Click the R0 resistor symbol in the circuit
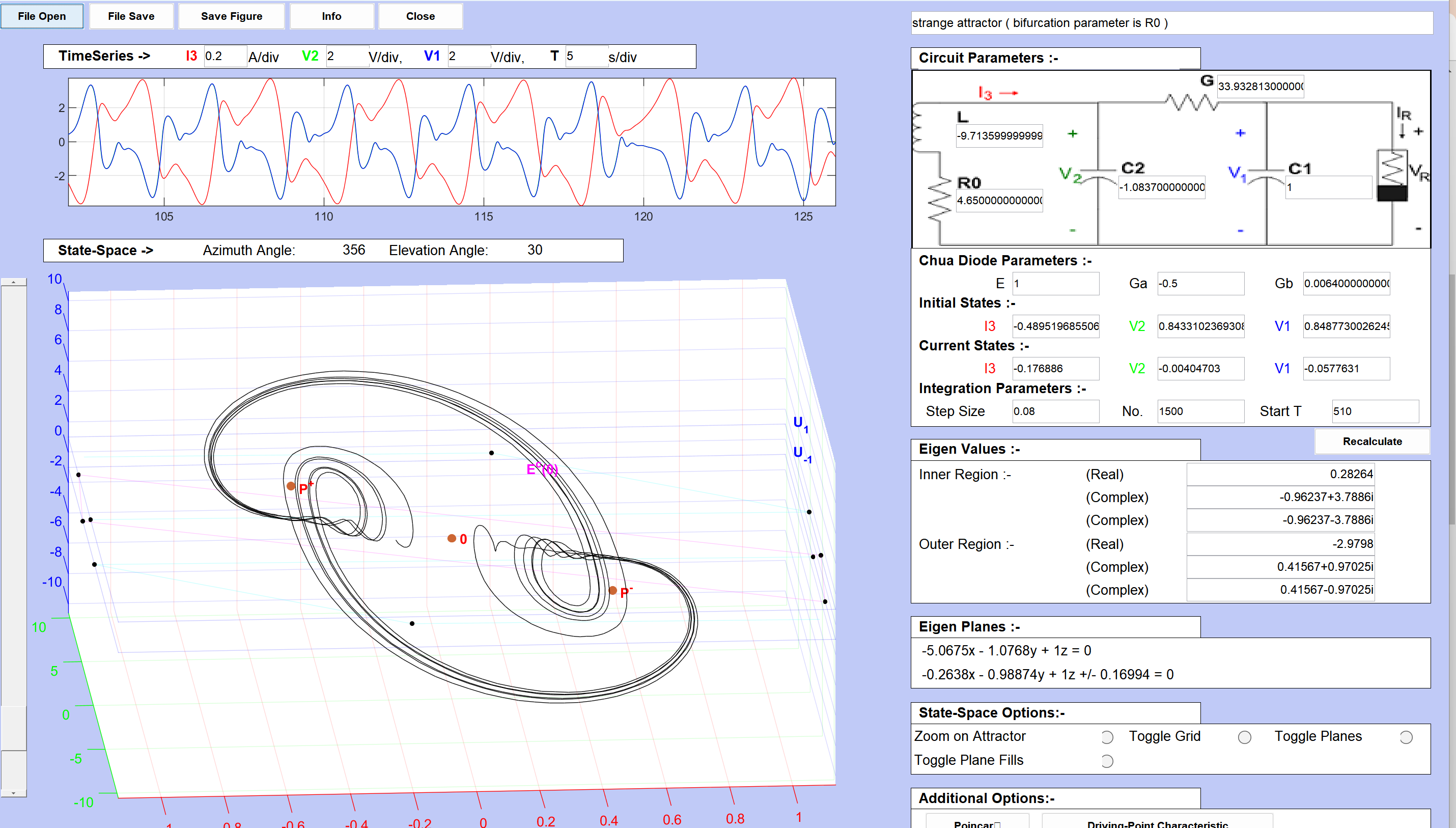Screen dimensions: 1456x828 (x=939, y=200)
